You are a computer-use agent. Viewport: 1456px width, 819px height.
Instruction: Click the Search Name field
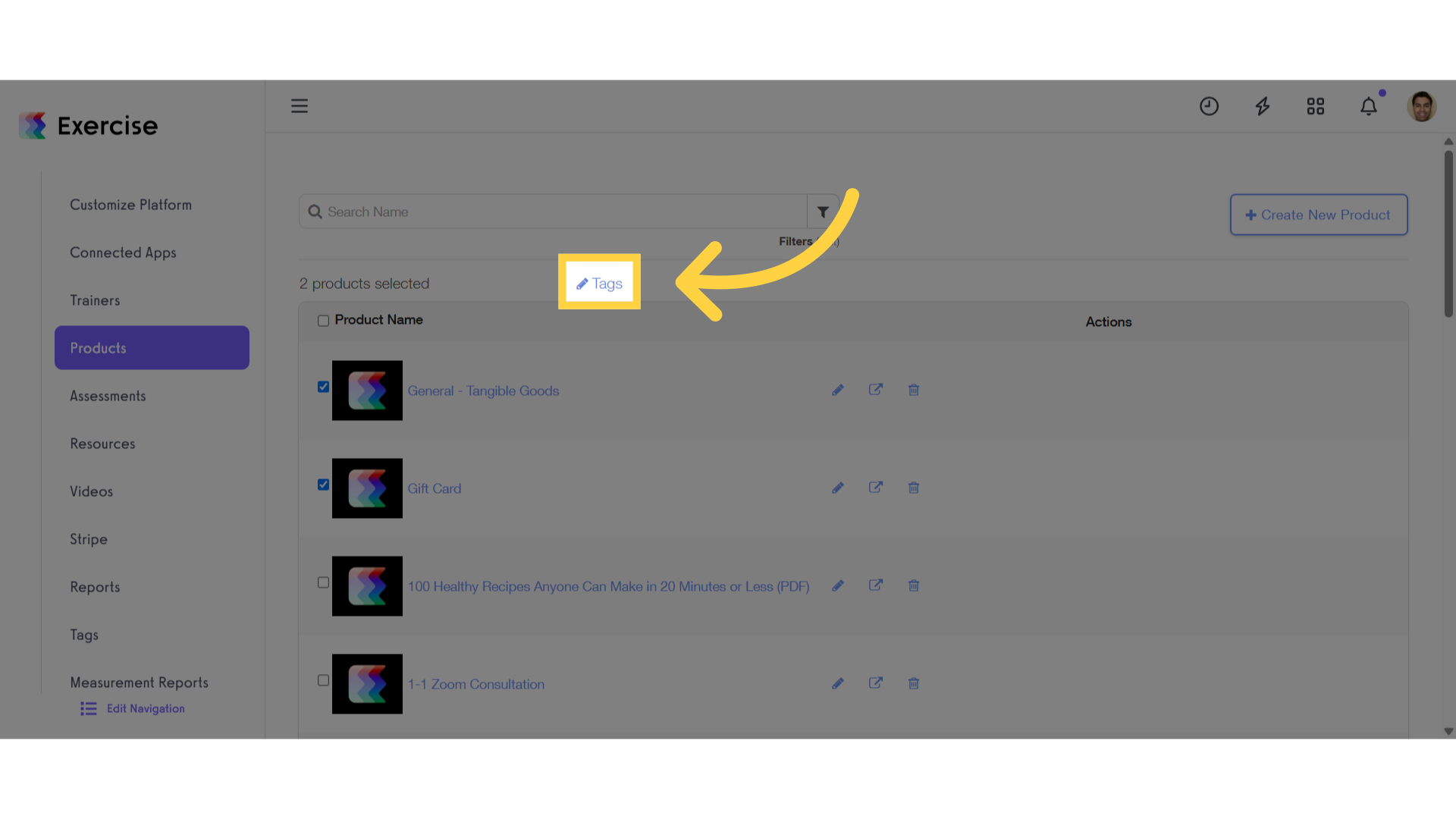click(x=553, y=212)
